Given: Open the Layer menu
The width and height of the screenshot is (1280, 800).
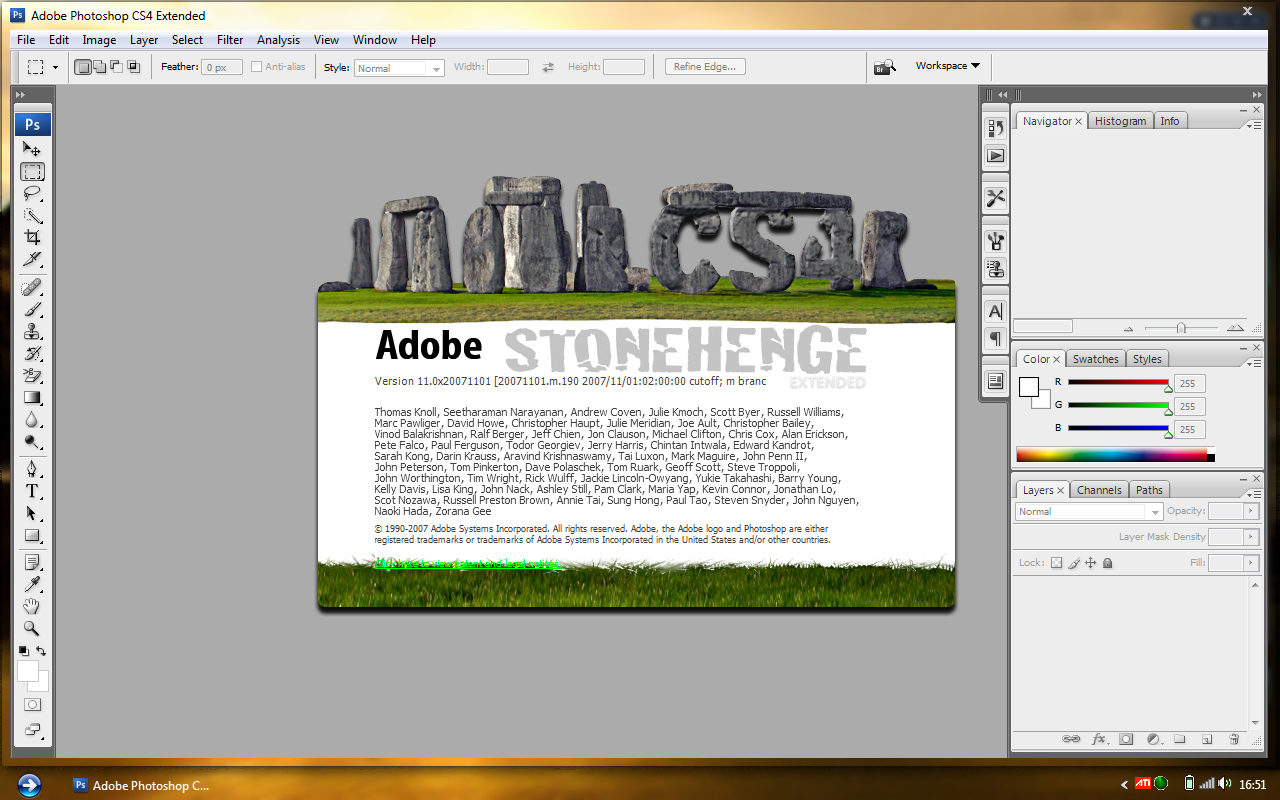Looking at the screenshot, I should pyautogui.click(x=144, y=40).
